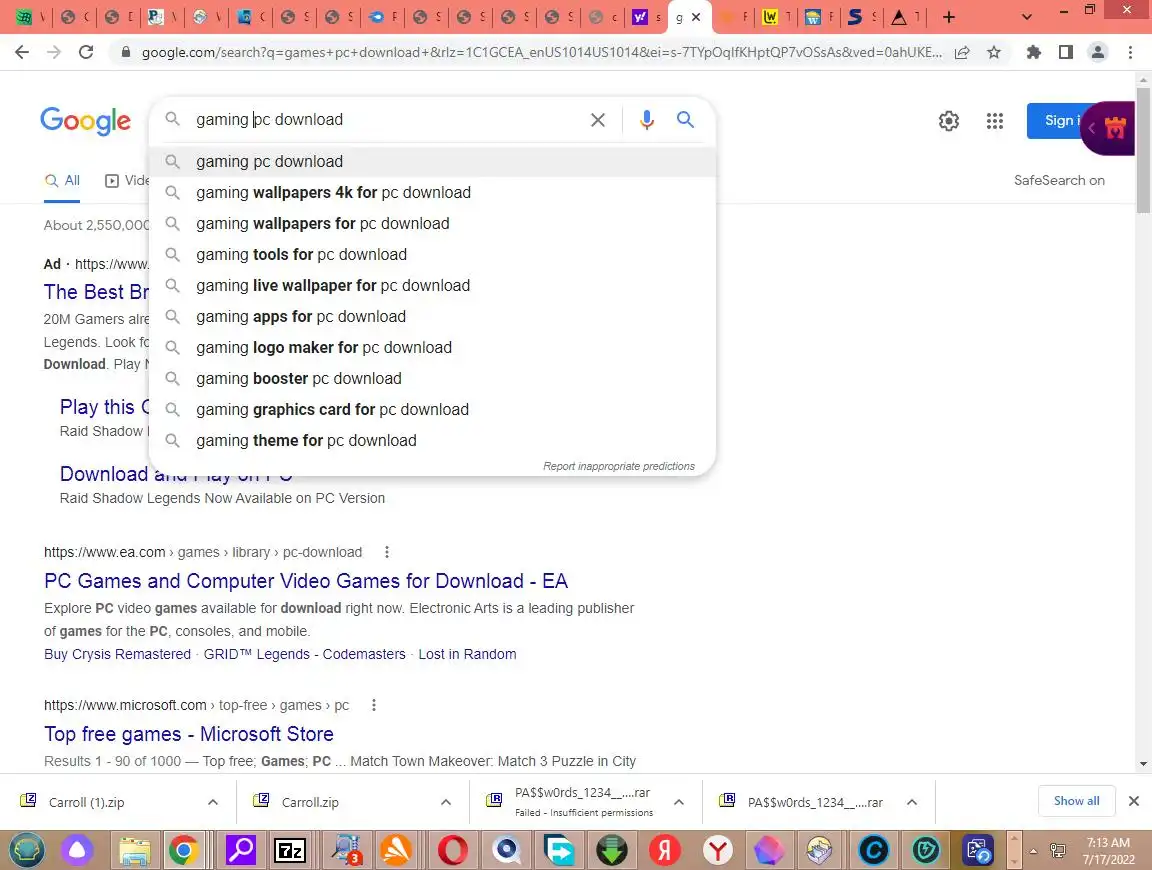Bookmark this page with star icon

point(994,52)
